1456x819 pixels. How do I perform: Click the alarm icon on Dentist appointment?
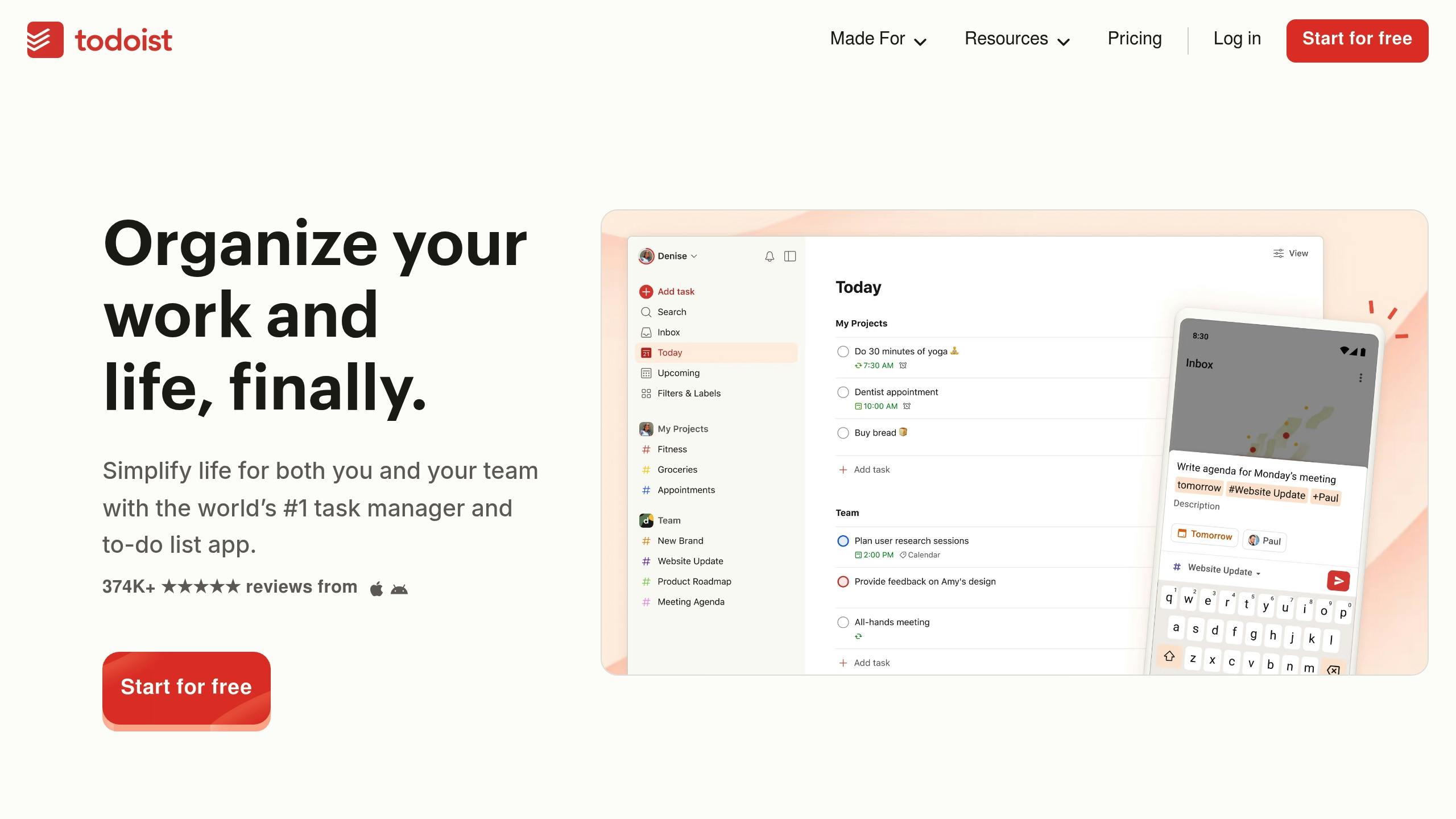(907, 406)
